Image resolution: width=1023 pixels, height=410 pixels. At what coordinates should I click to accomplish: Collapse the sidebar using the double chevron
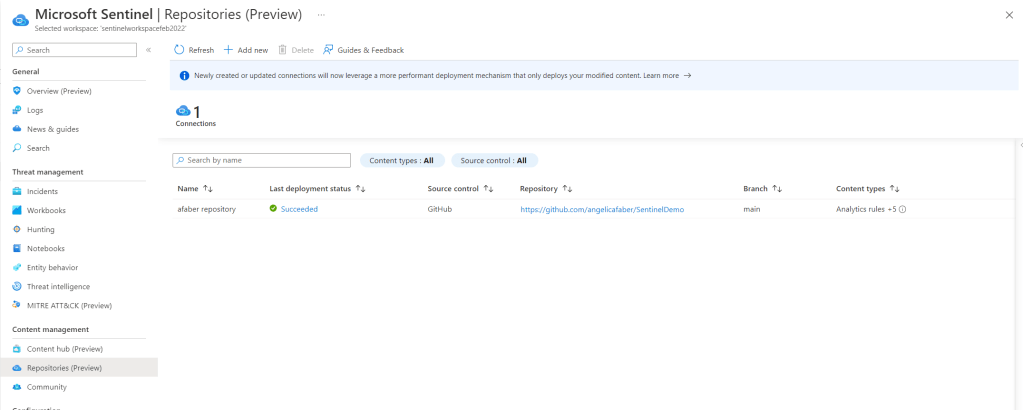tap(148, 49)
